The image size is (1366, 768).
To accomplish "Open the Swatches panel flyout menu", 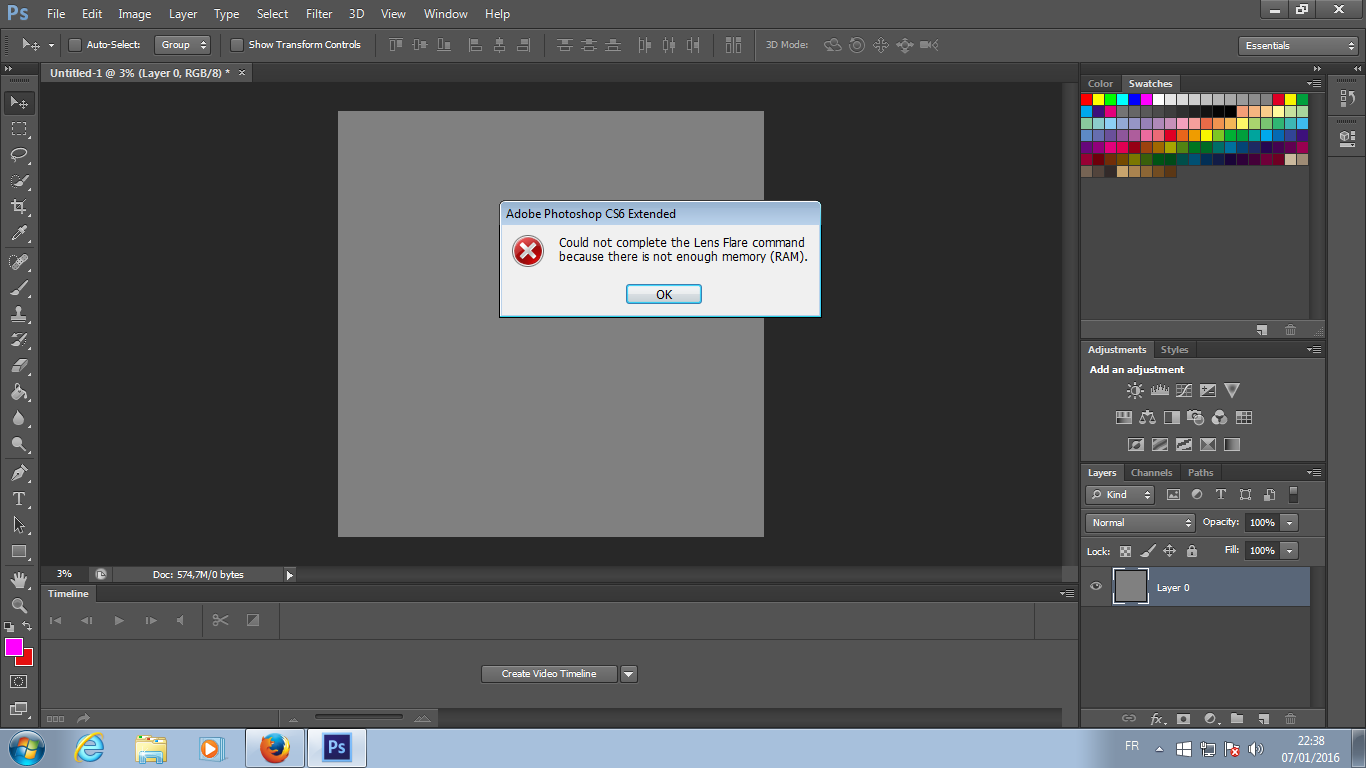I will tap(1314, 84).
